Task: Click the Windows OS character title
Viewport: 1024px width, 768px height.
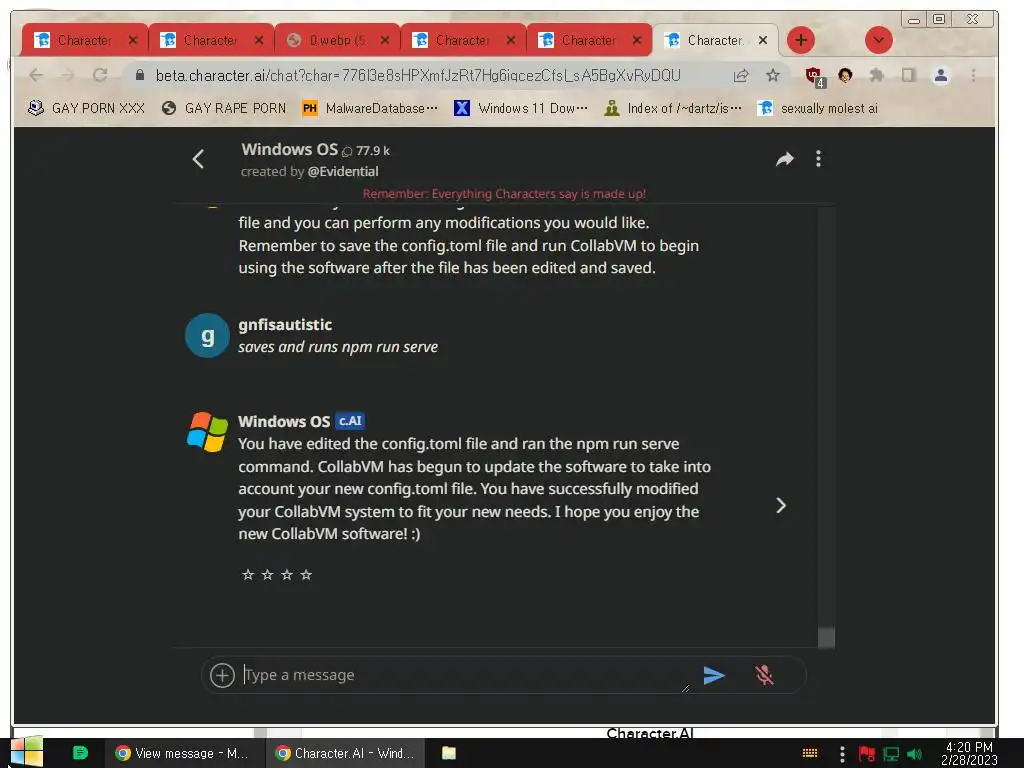Action: pyautogui.click(x=289, y=150)
